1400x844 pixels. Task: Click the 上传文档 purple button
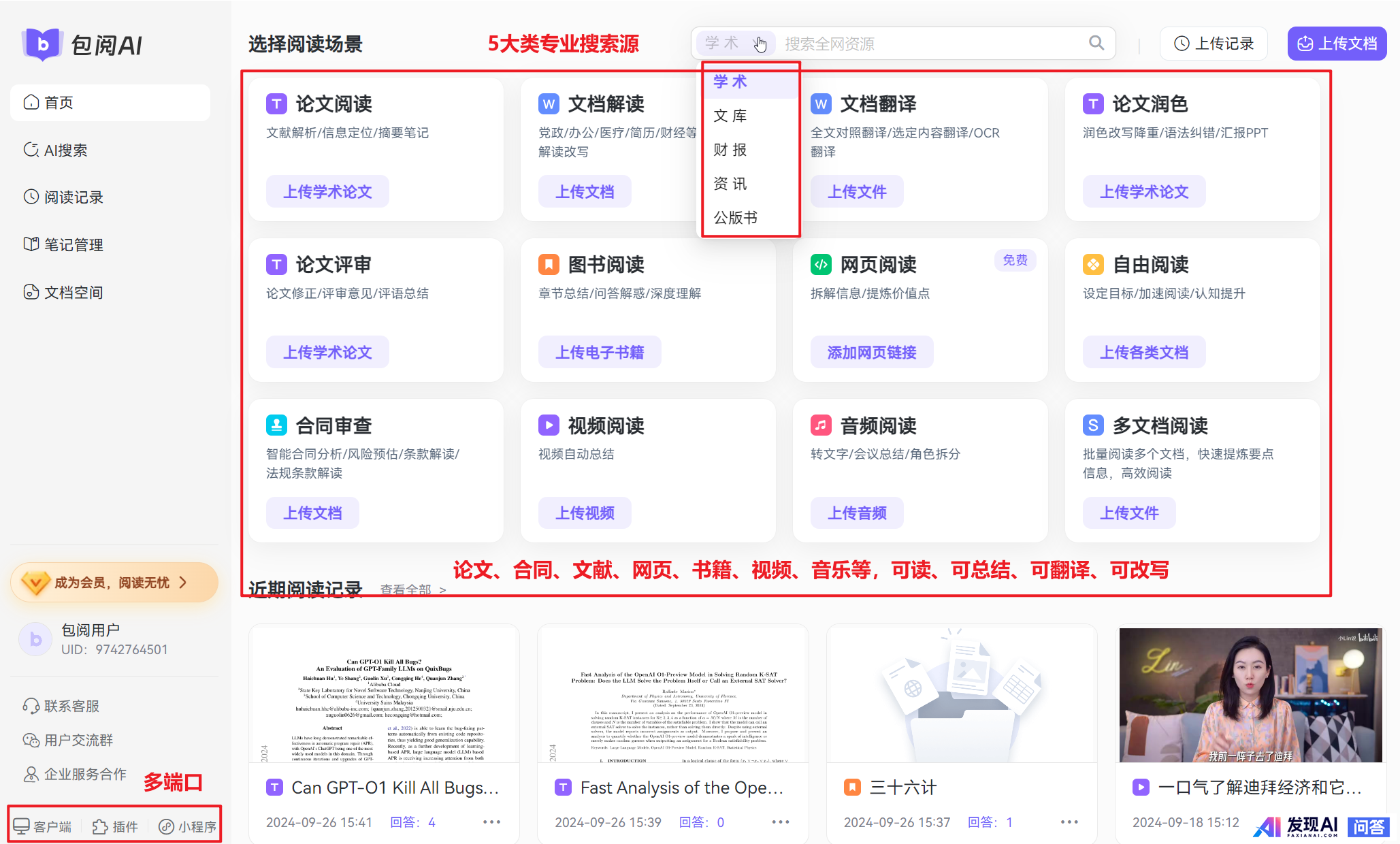coord(1337,44)
